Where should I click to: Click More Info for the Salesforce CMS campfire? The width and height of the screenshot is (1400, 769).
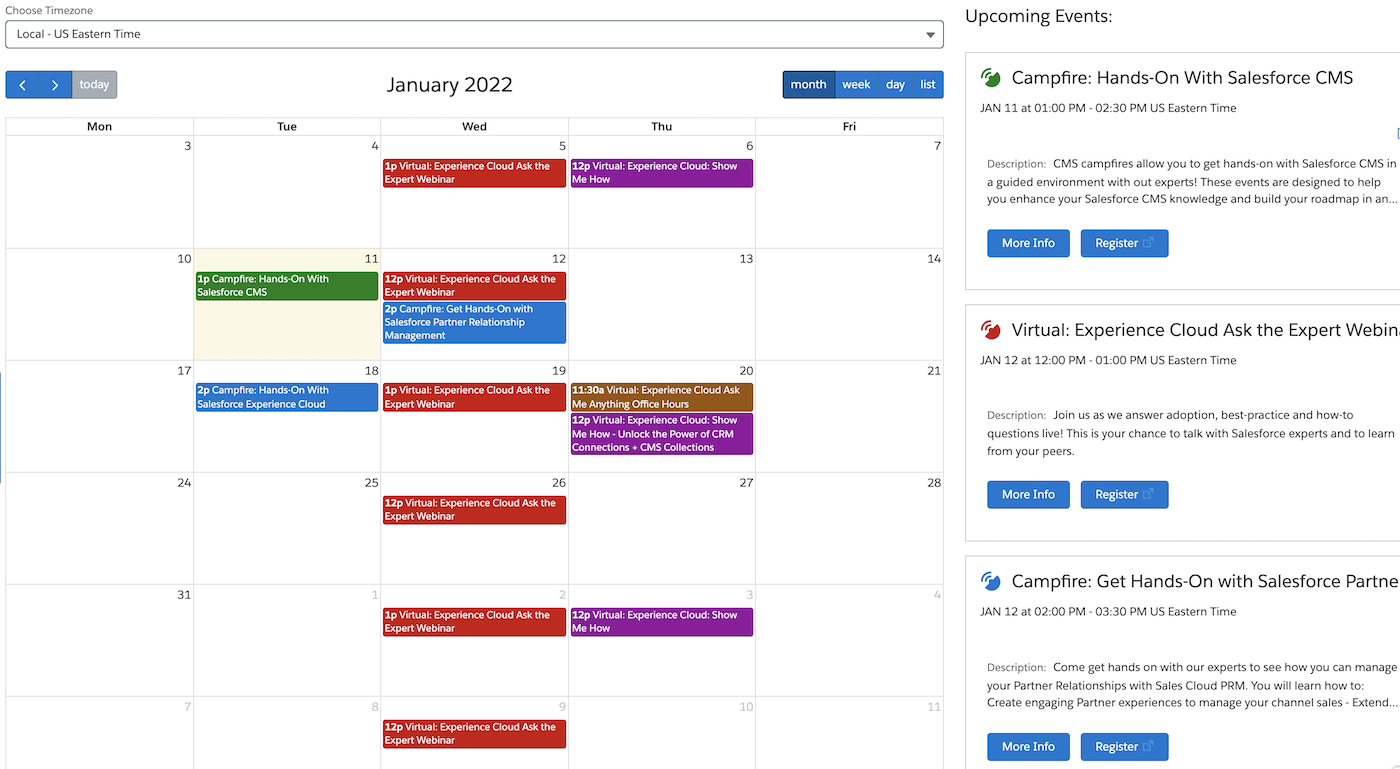(x=1028, y=242)
